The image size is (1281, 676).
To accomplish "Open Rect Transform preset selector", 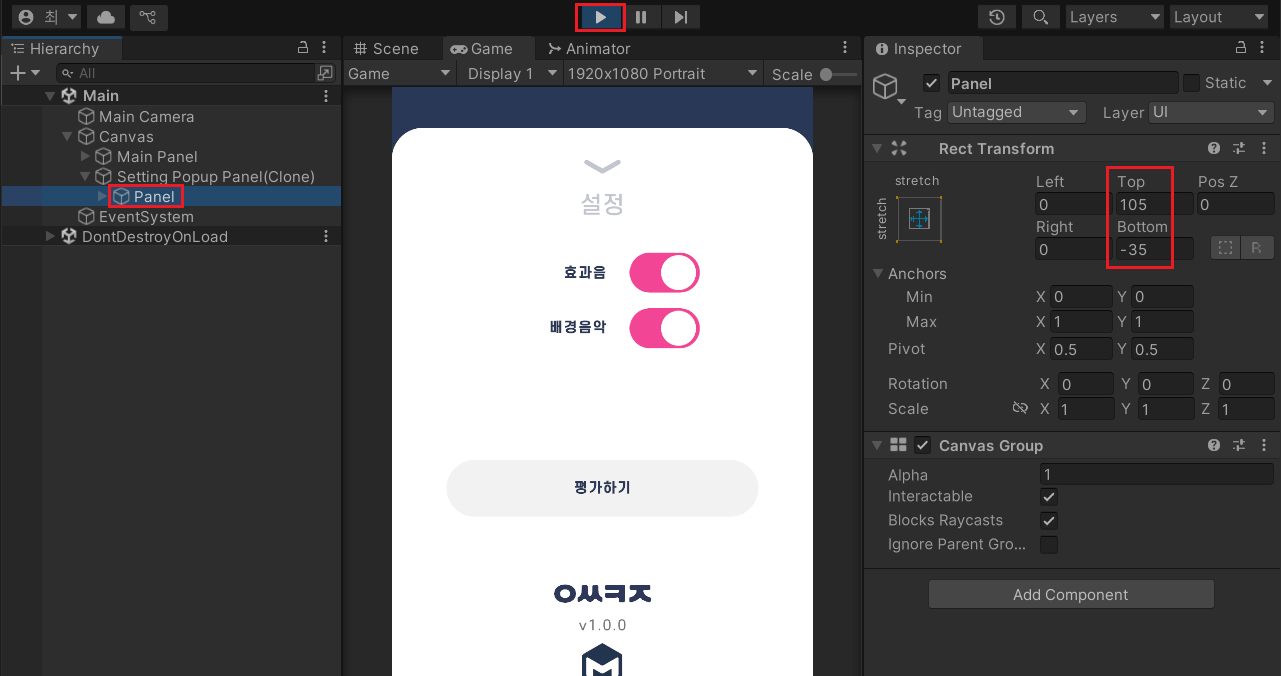I will pyautogui.click(x=1239, y=148).
